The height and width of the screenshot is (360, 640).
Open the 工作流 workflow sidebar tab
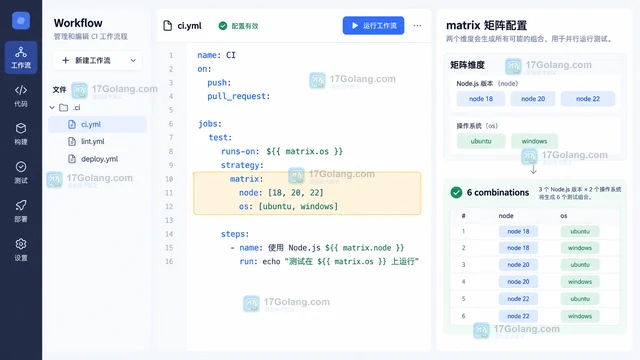(21, 58)
